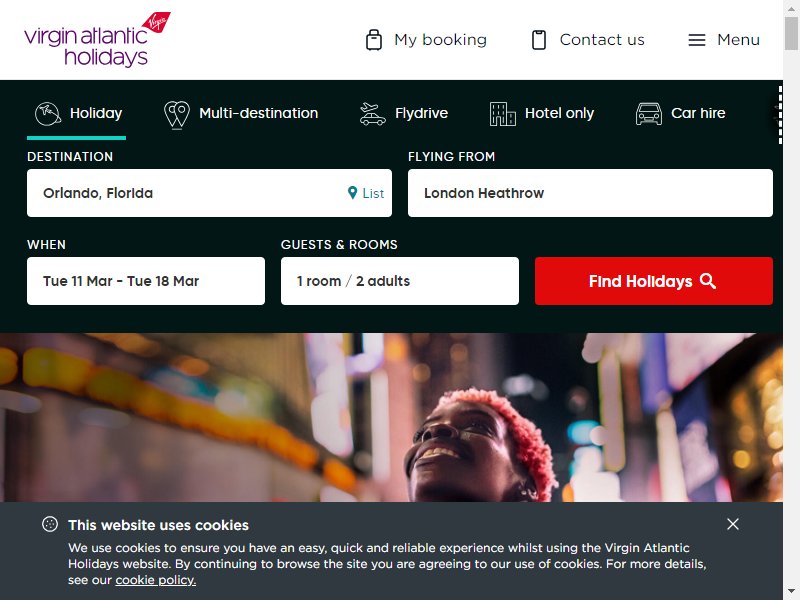Image resolution: width=800 pixels, height=600 pixels.
Task: Click the scrollbar down arrow
Action: (791, 593)
